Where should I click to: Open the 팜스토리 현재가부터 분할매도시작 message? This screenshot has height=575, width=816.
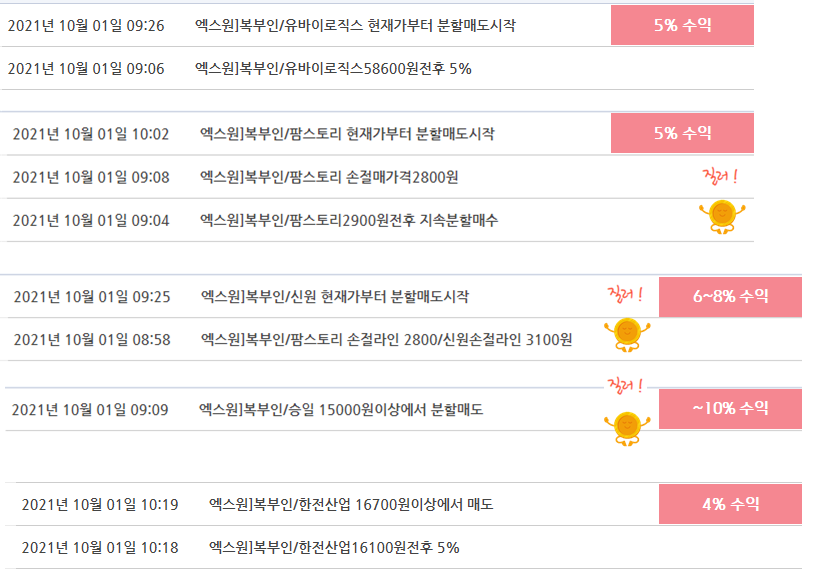(347, 134)
